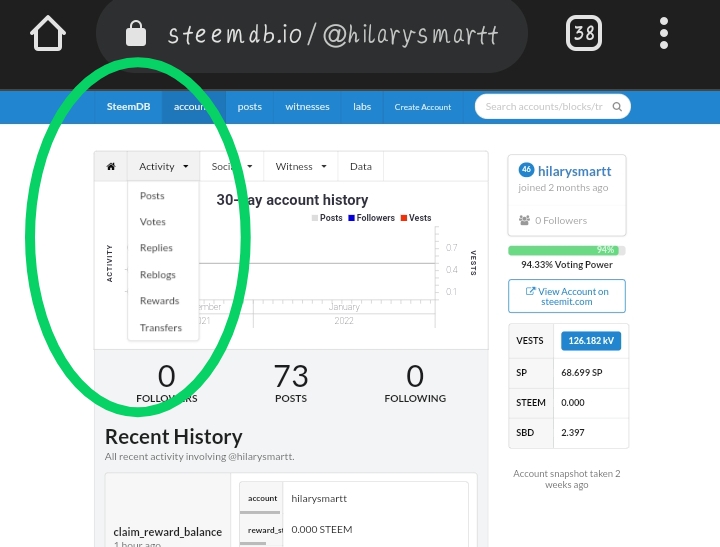This screenshot has height=547, width=720.
Task: Click the reputation badge 46
Action: tap(526, 170)
